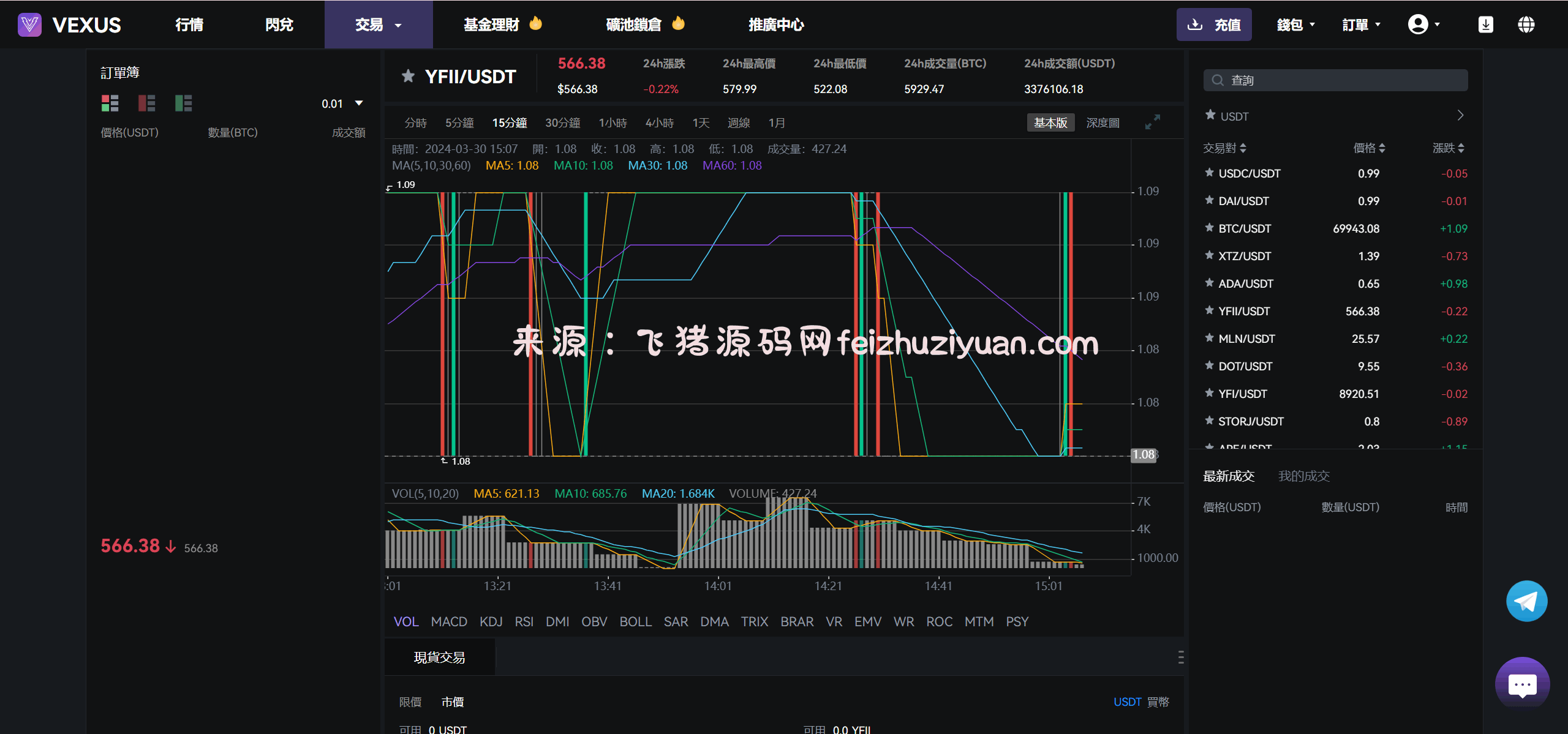This screenshot has width=1568, height=734.
Task: Favorite the YFII/USDT pair star
Action: click(408, 77)
